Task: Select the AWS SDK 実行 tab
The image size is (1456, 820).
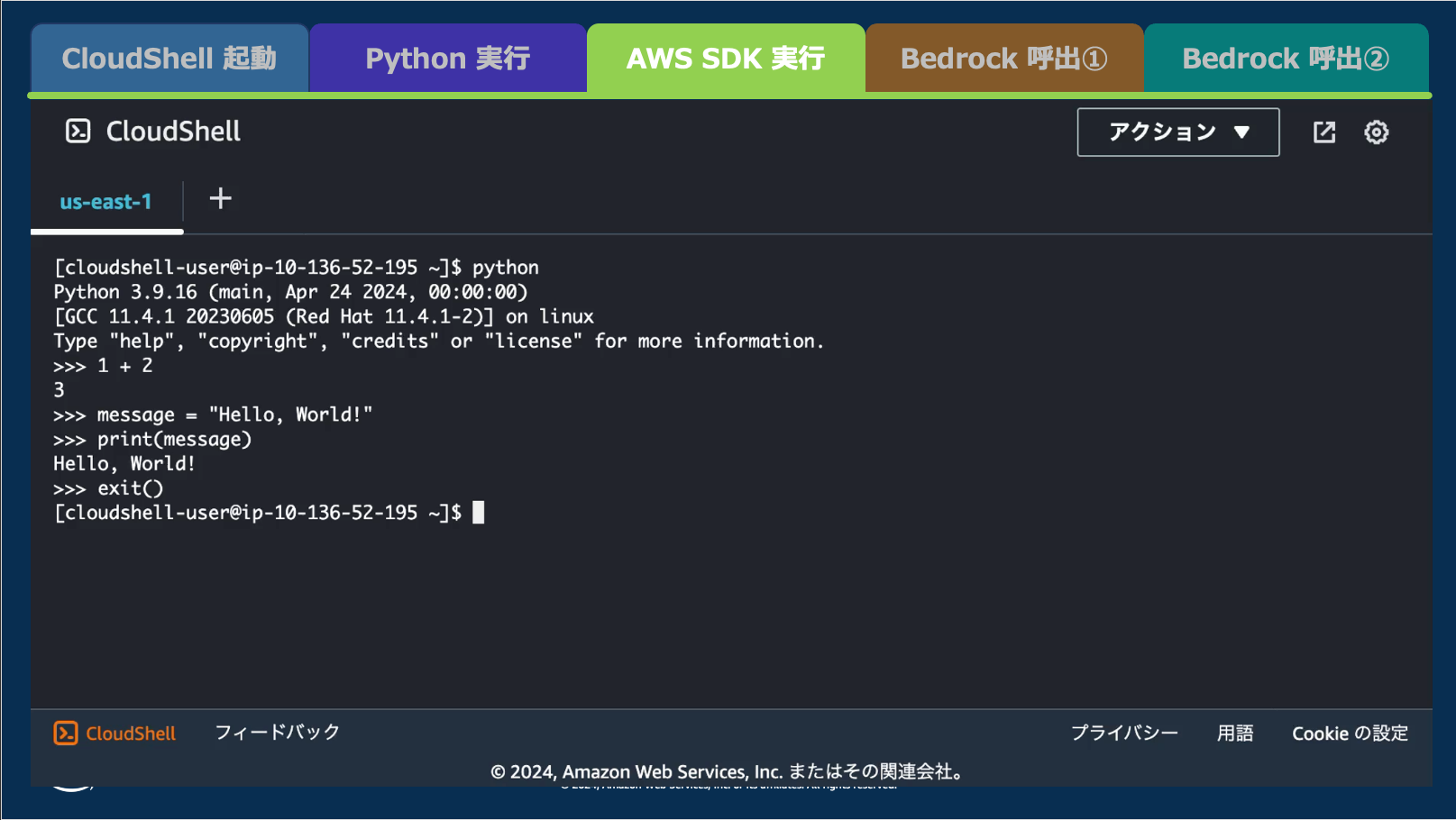Action: click(726, 59)
